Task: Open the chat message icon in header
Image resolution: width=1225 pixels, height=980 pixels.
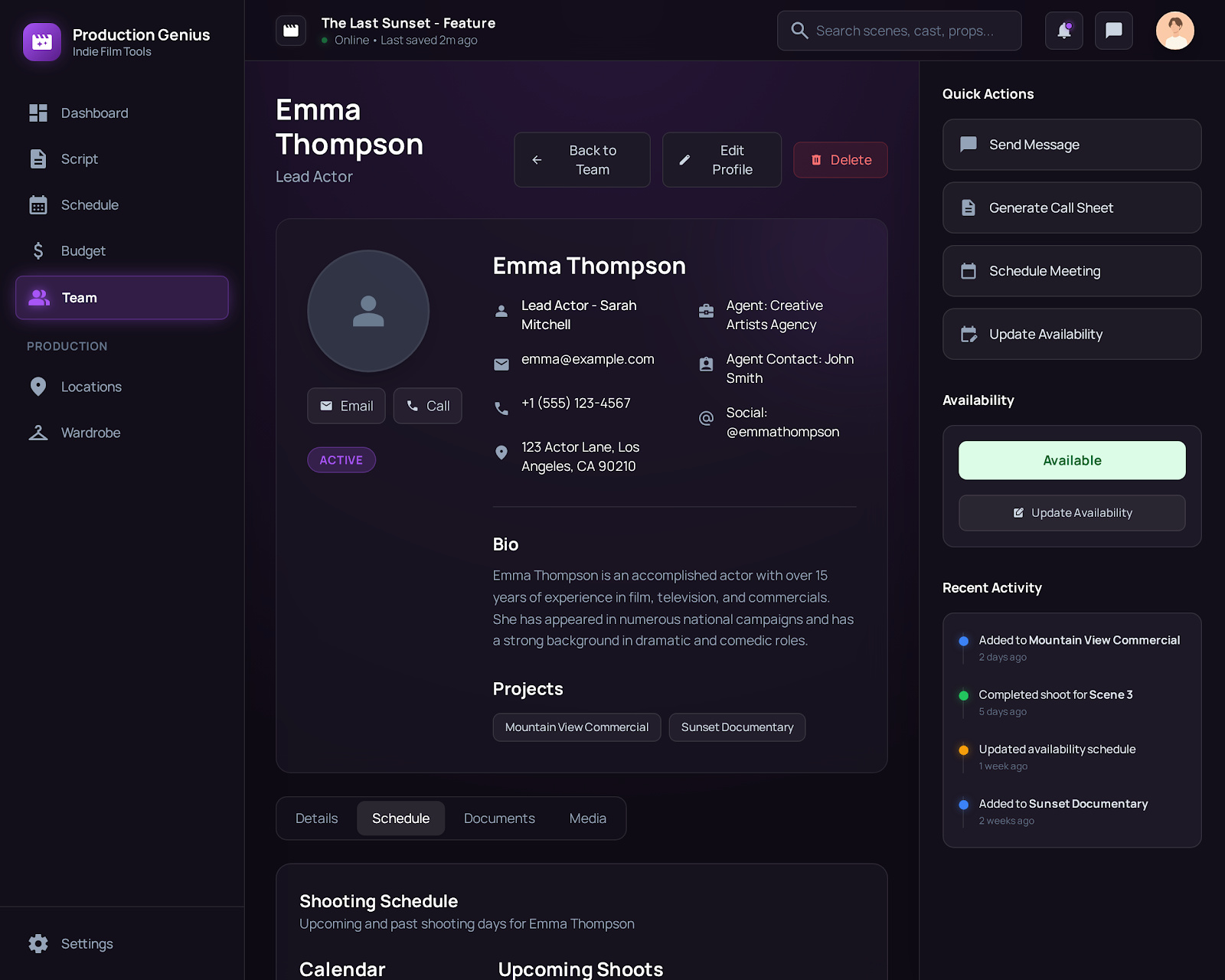Action: click(x=1113, y=31)
